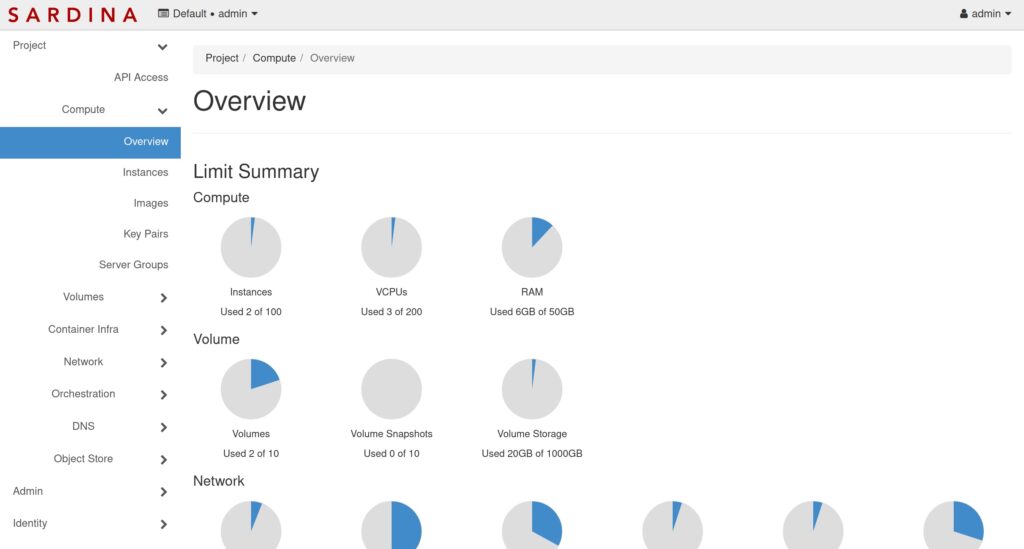Viewport: 1024px width, 549px height.
Task: Click the 'Used 2 of 100' text
Action: click(251, 312)
